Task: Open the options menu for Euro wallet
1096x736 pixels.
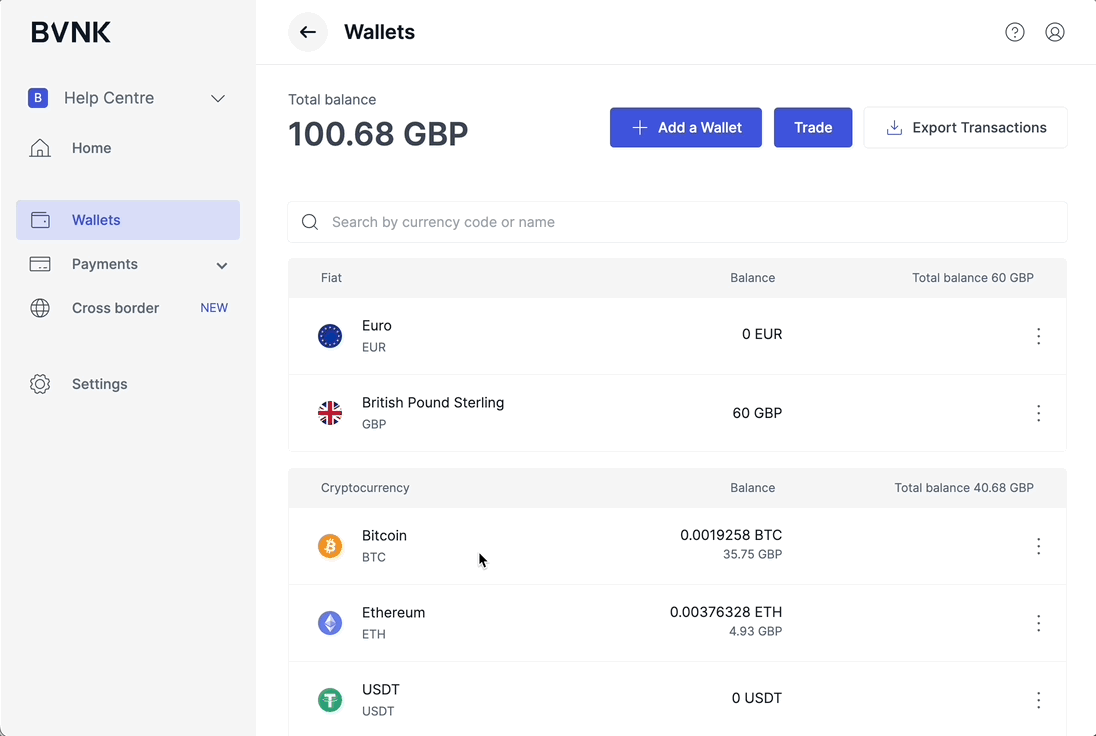Action: (x=1038, y=336)
